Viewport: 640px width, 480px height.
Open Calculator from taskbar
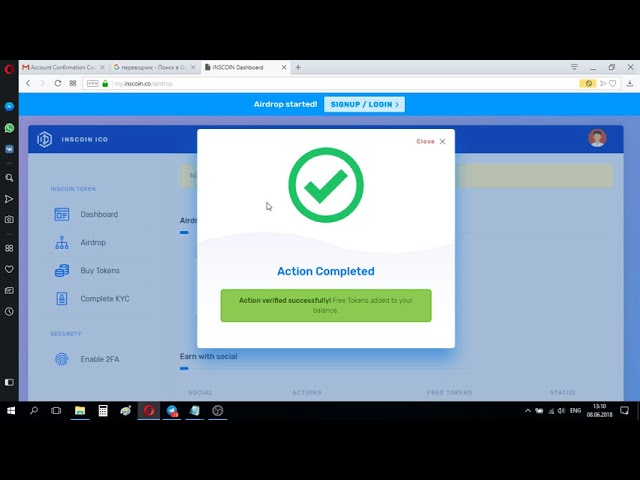(103, 411)
